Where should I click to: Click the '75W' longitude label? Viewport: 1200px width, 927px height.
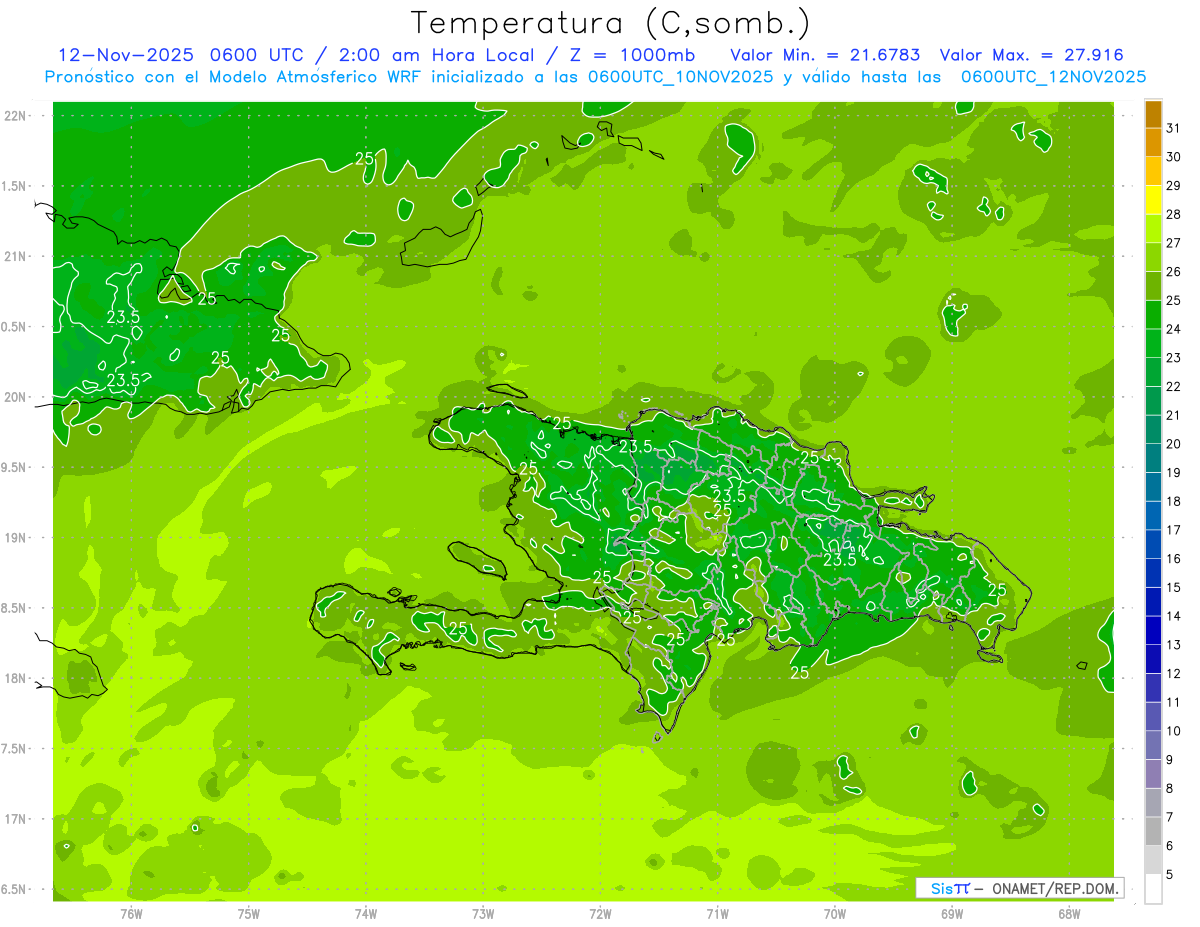(248, 914)
